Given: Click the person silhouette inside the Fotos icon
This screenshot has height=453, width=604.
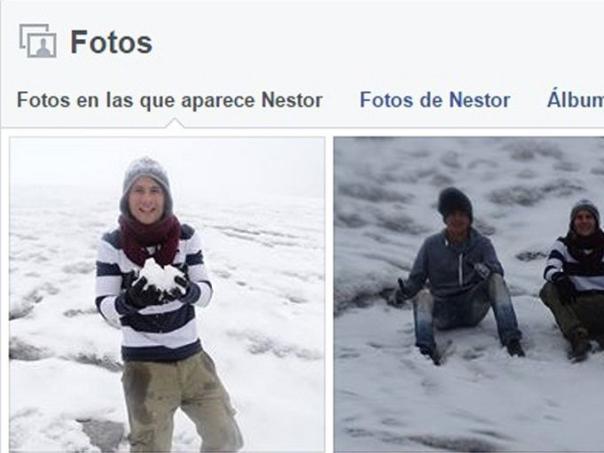Looking at the screenshot, I should click(x=44, y=48).
